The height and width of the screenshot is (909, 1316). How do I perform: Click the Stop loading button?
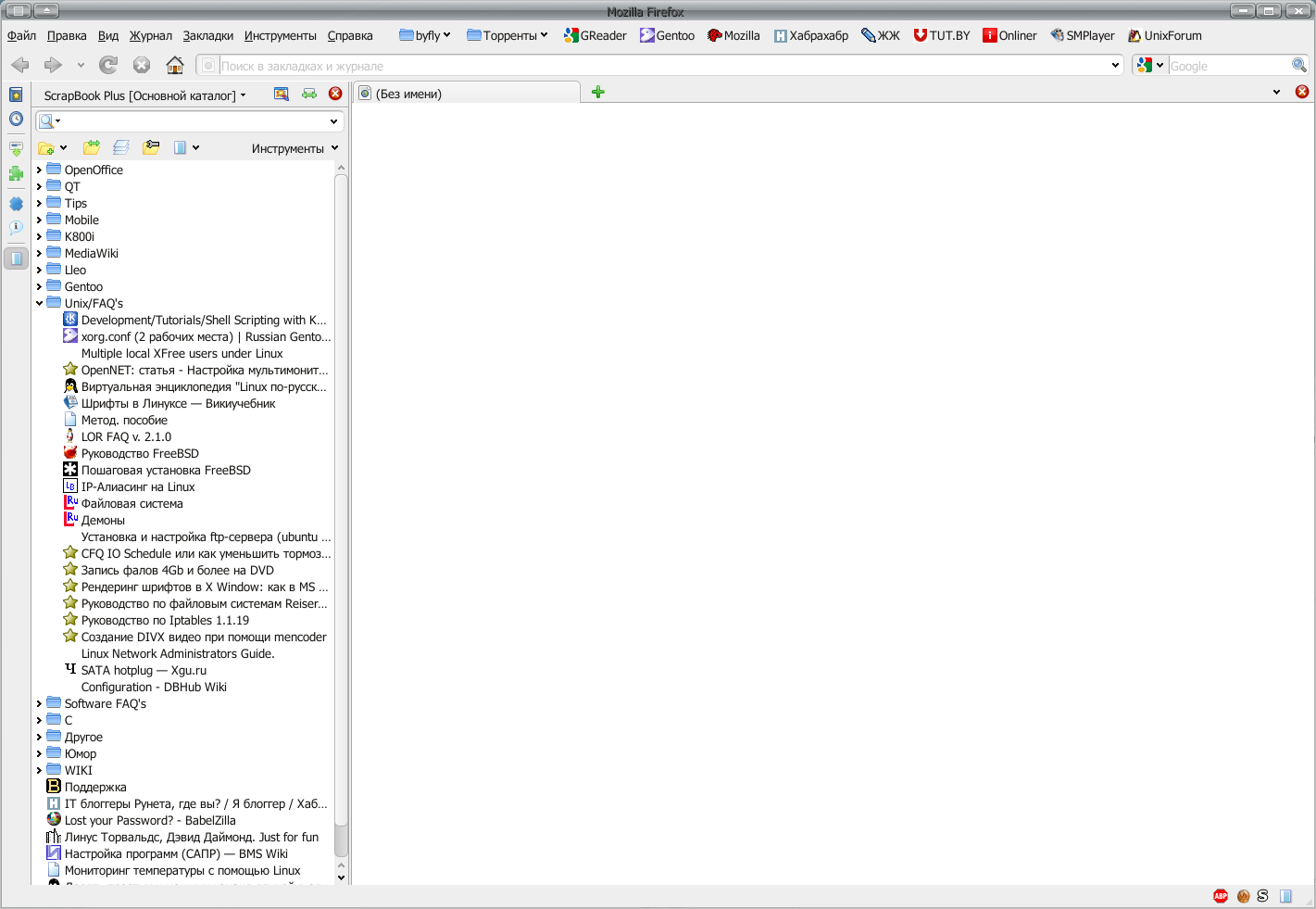142,65
